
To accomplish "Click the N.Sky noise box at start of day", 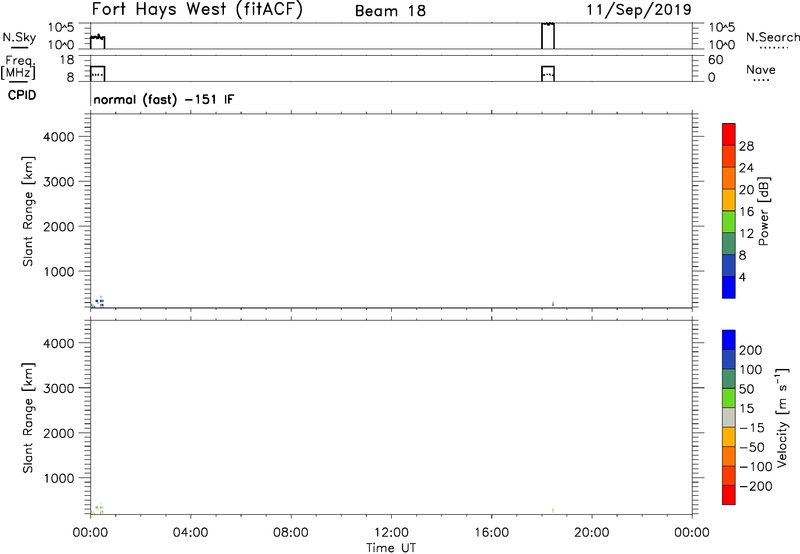I will point(97,42).
